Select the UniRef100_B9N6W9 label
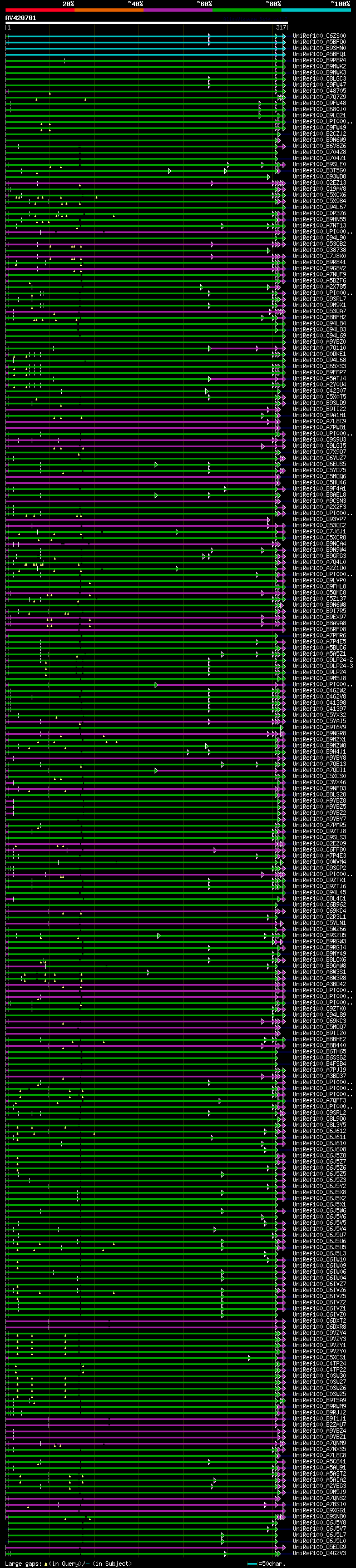This screenshot has height=1568, width=356. [x=319, y=140]
